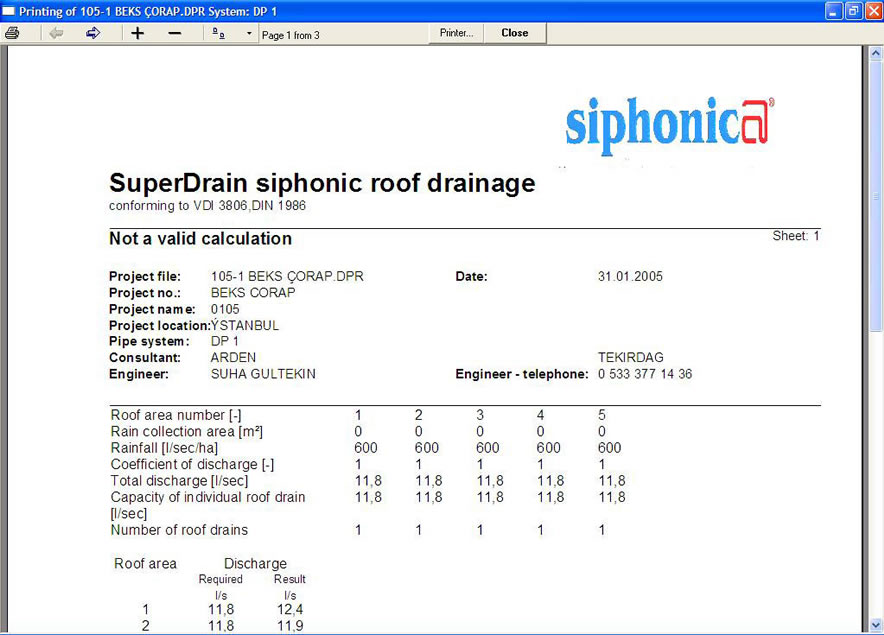The image size is (884, 635).
Task: Minimize the print preview window
Action: point(833,11)
